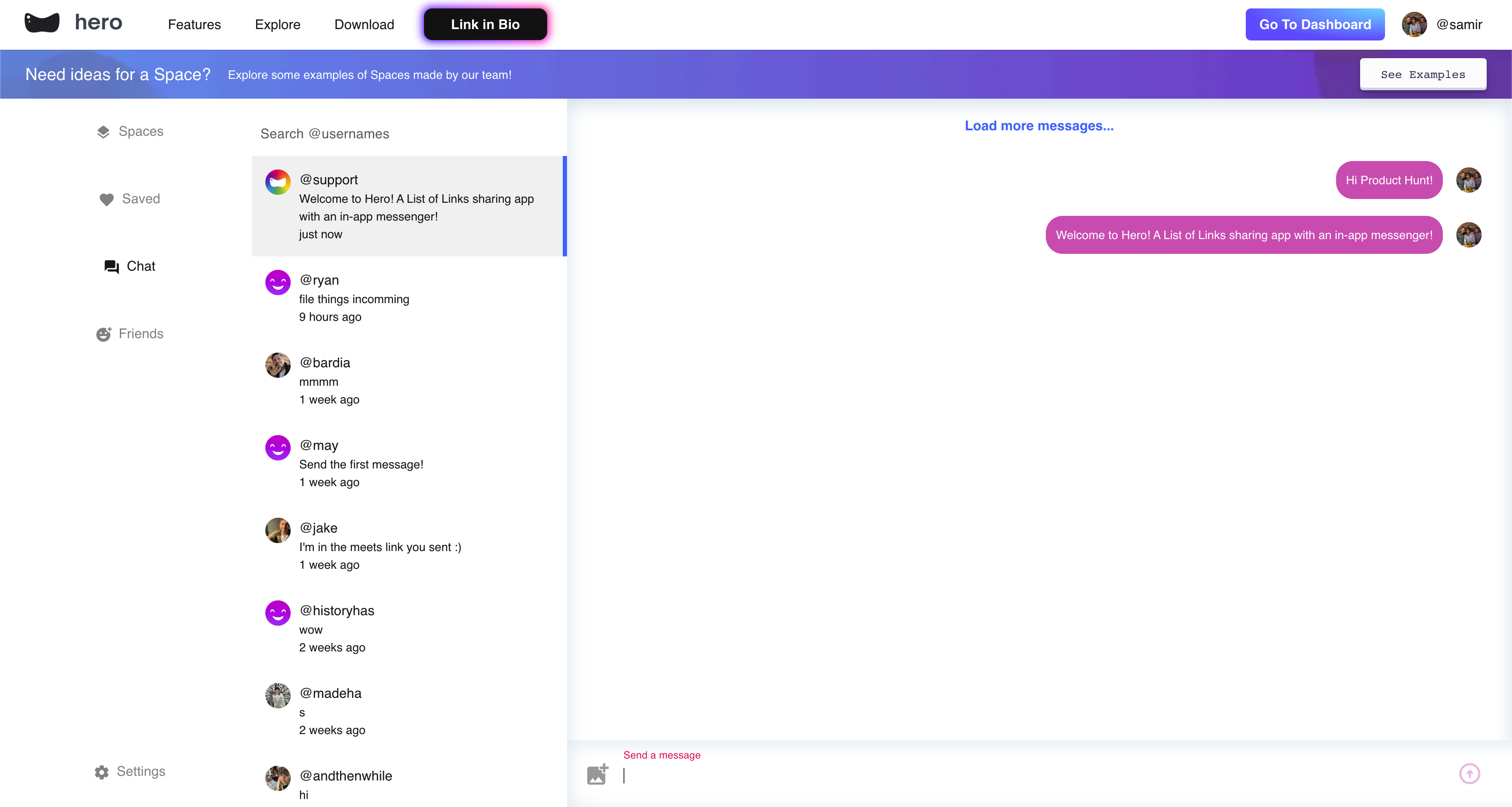
Task: Open the @samir profile avatar
Action: (x=1414, y=24)
